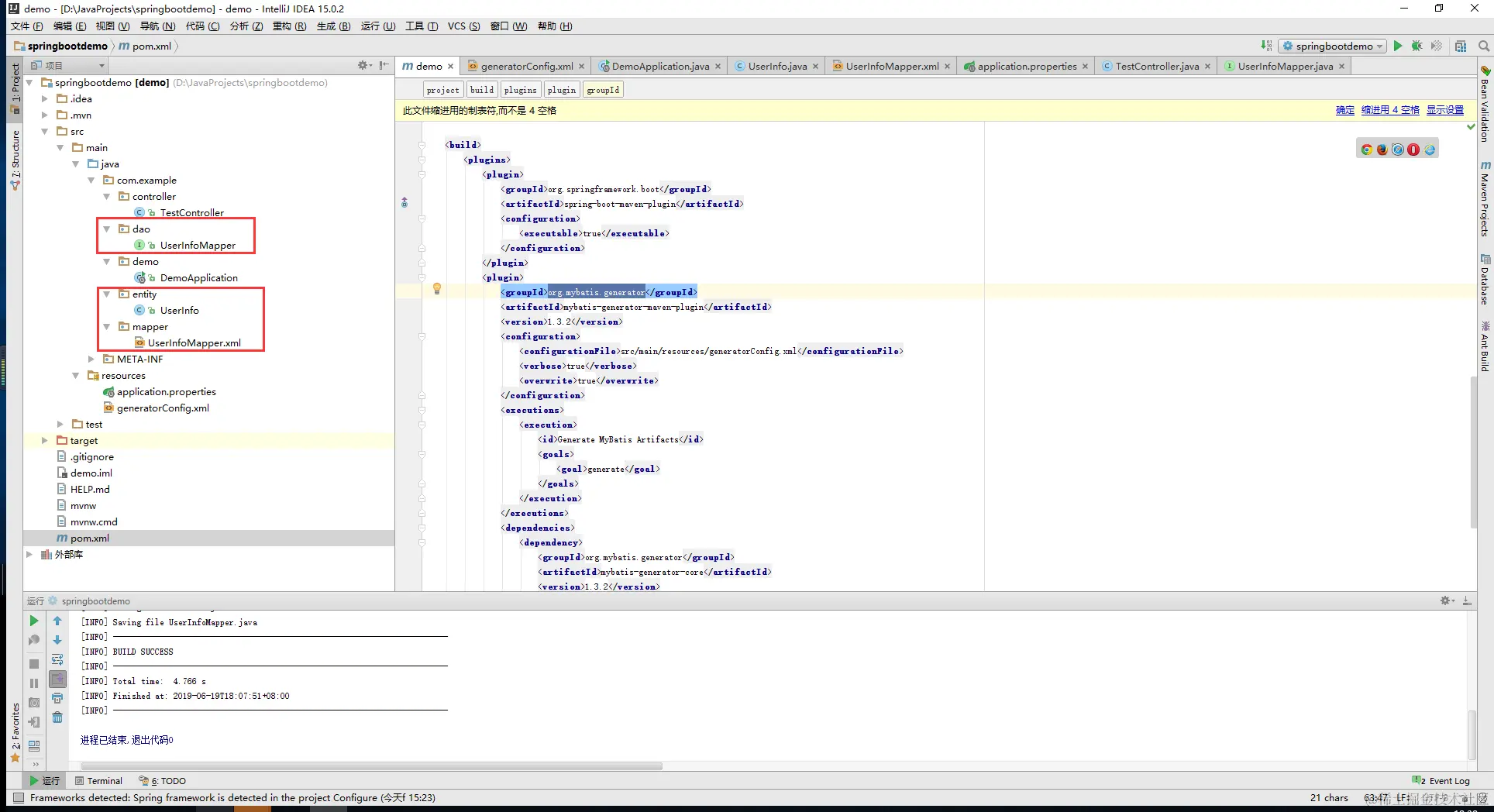Open the 重构 (R) menu
This screenshot has height=812, width=1494.
[289, 26]
